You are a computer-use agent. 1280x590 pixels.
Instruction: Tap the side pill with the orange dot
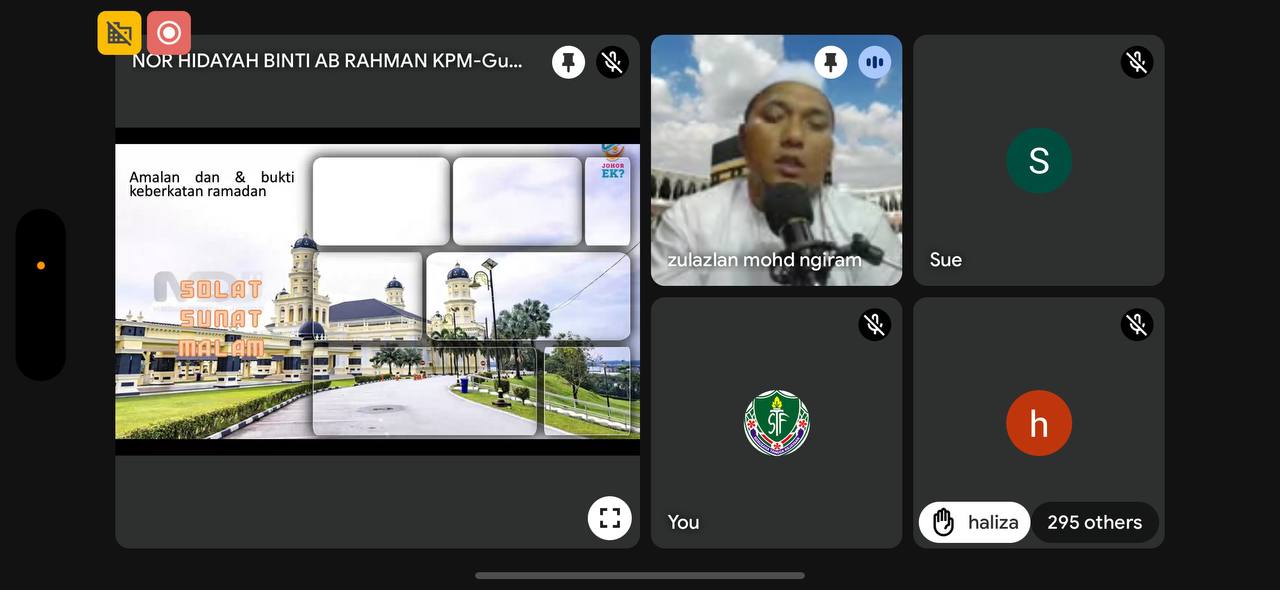point(41,294)
